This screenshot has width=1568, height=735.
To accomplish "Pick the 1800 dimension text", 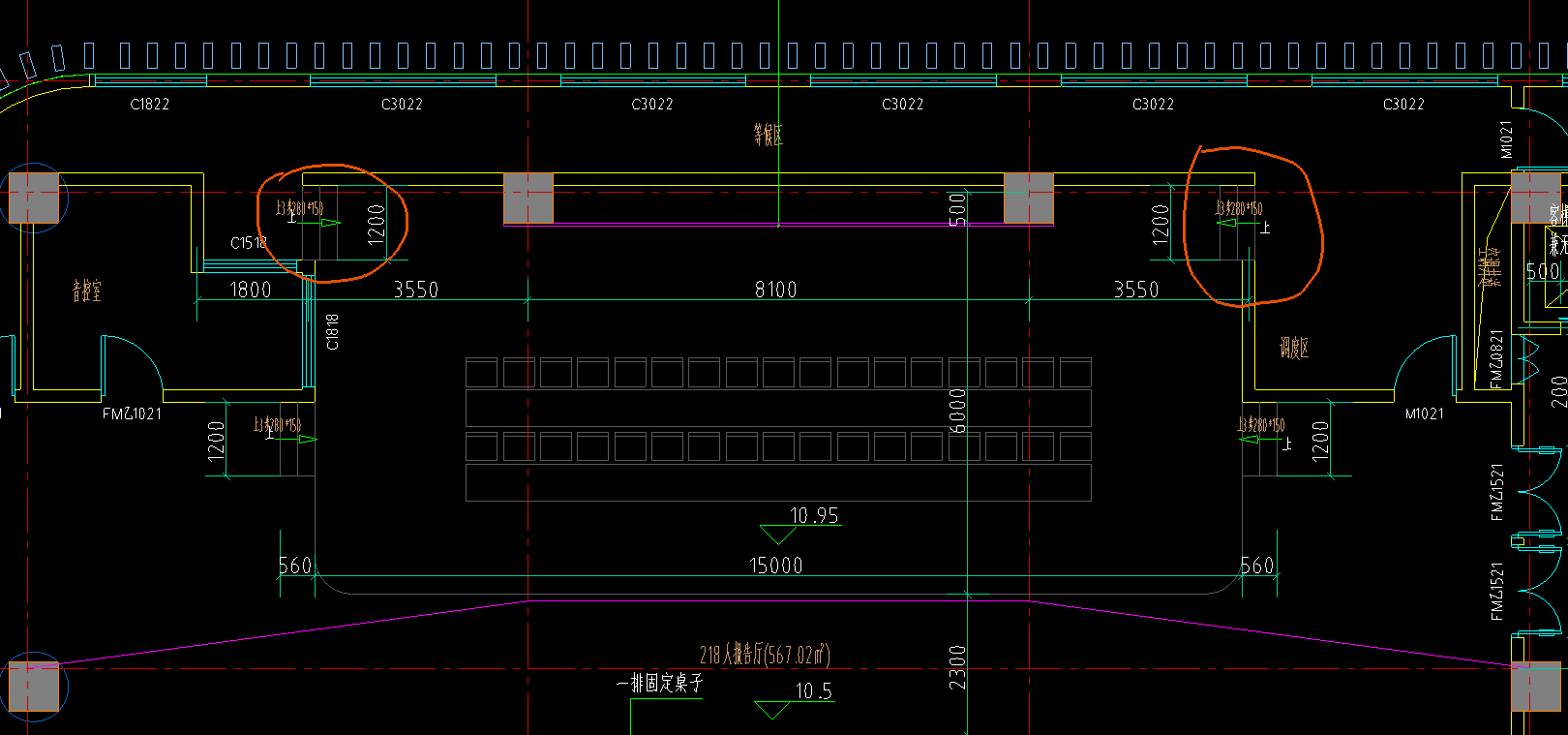I will click(x=250, y=290).
